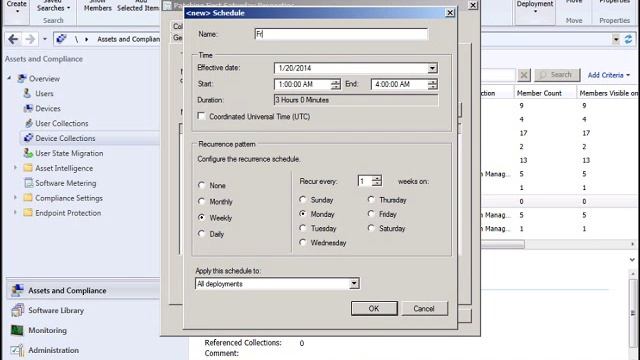Viewport: 640px width, 360px height.
Task: Go back with the navigation arrow
Action: tap(13, 39)
